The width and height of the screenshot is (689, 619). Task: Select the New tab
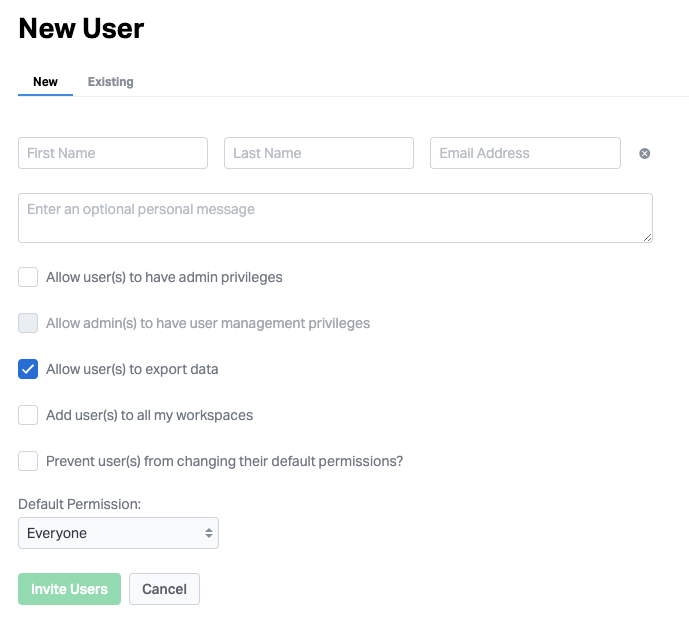pos(45,82)
